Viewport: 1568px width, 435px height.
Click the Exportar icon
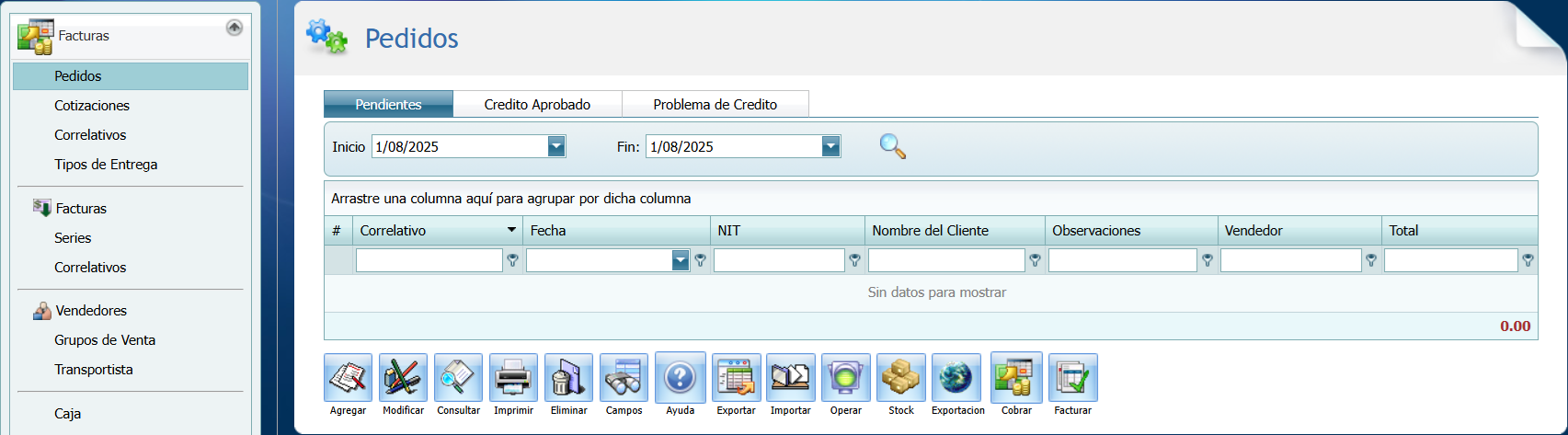(x=737, y=378)
